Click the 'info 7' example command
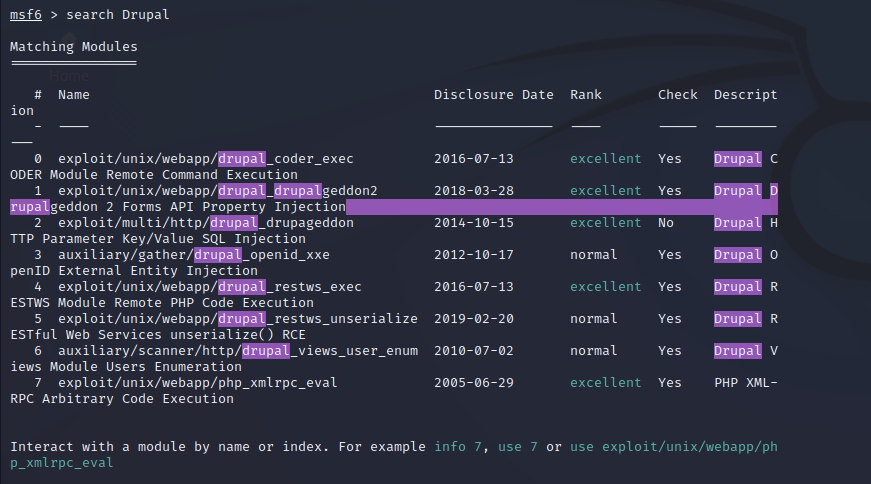 pos(458,447)
